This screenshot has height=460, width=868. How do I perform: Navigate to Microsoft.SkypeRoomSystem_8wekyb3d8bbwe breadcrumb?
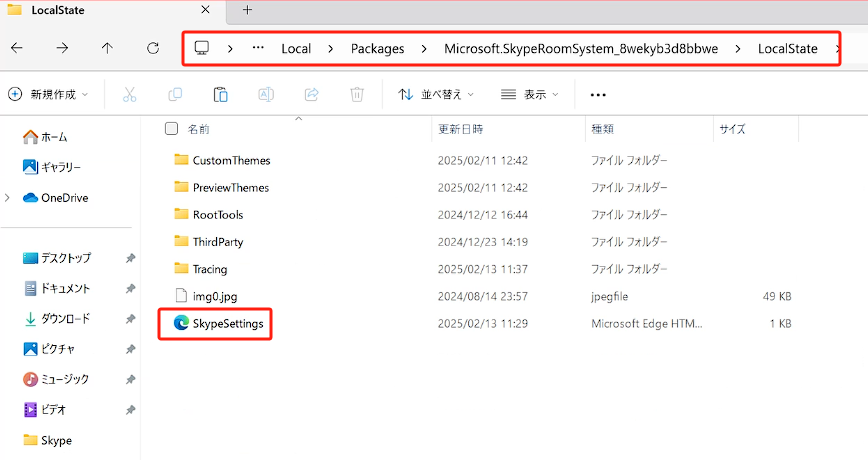[581, 49]
